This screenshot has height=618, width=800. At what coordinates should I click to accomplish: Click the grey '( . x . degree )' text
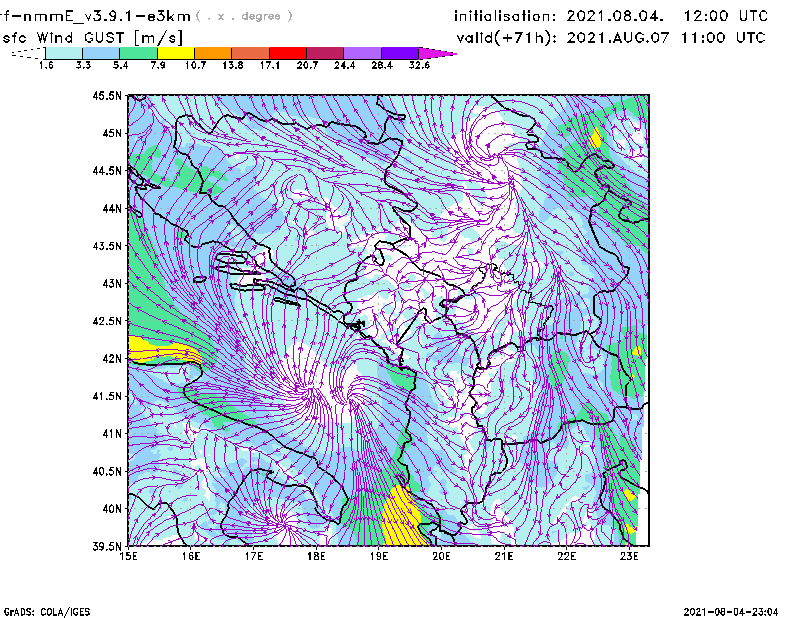(x=244, y=16)
